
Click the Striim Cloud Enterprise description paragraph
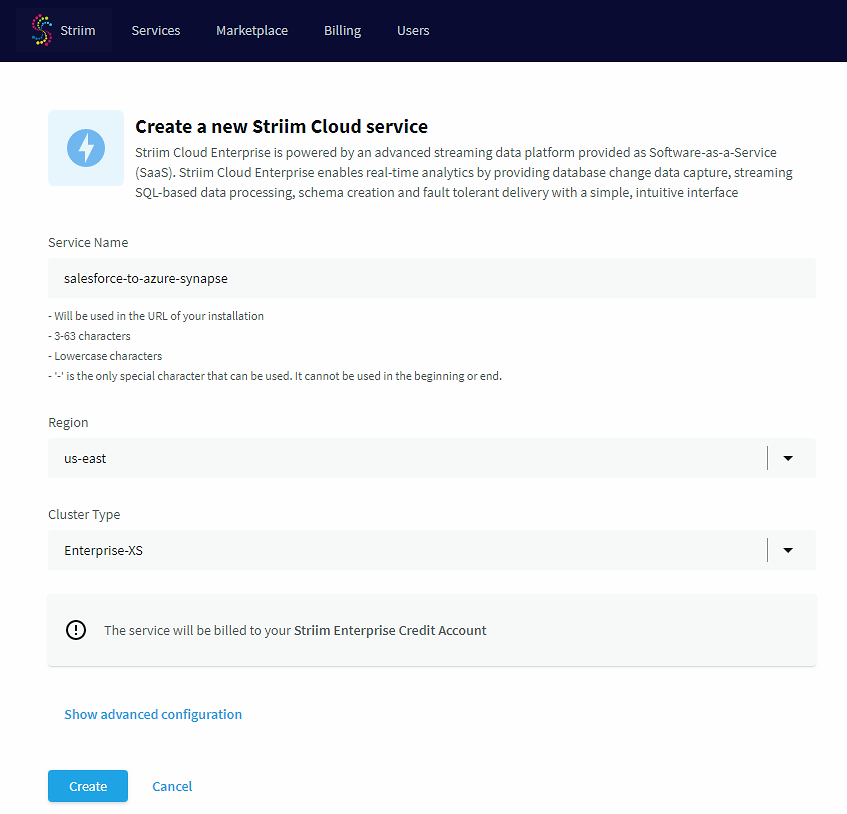pos(463,172)
